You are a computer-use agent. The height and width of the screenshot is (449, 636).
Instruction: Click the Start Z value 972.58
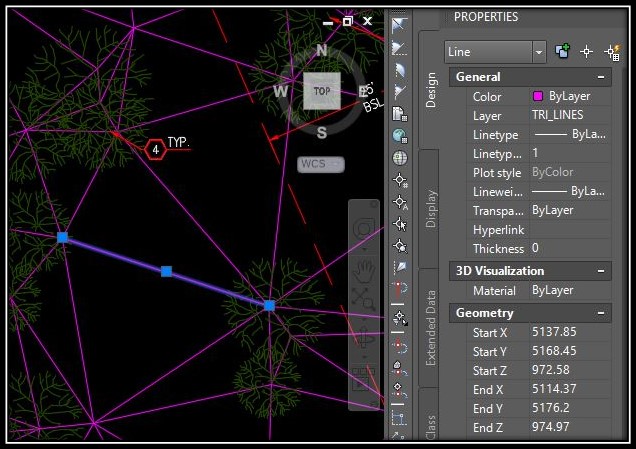tap(551, 370)
